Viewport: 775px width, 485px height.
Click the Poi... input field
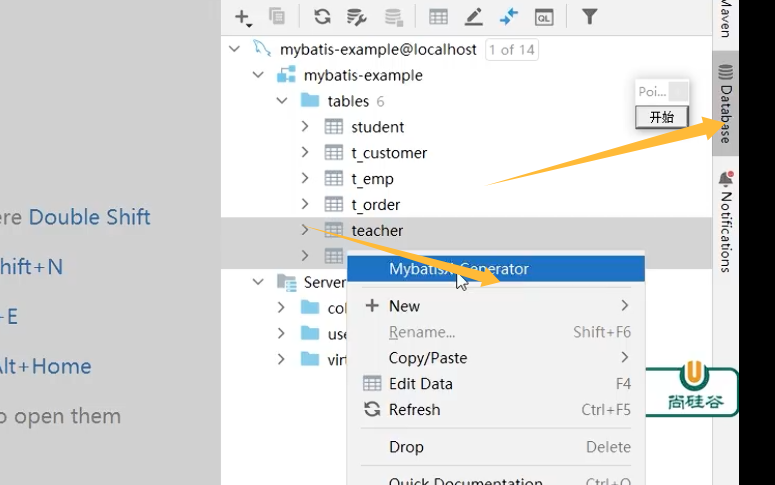click(661, 91)
